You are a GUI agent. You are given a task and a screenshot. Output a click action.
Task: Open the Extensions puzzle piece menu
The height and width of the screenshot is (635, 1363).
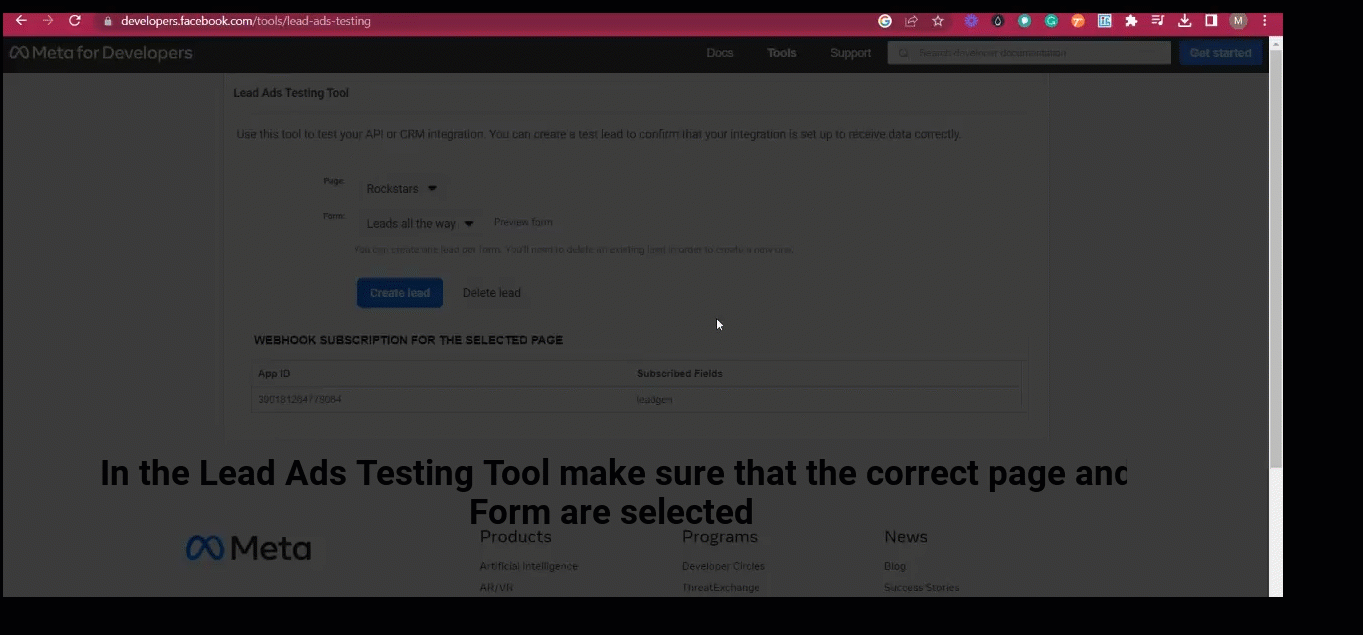tap(1131, 21)
